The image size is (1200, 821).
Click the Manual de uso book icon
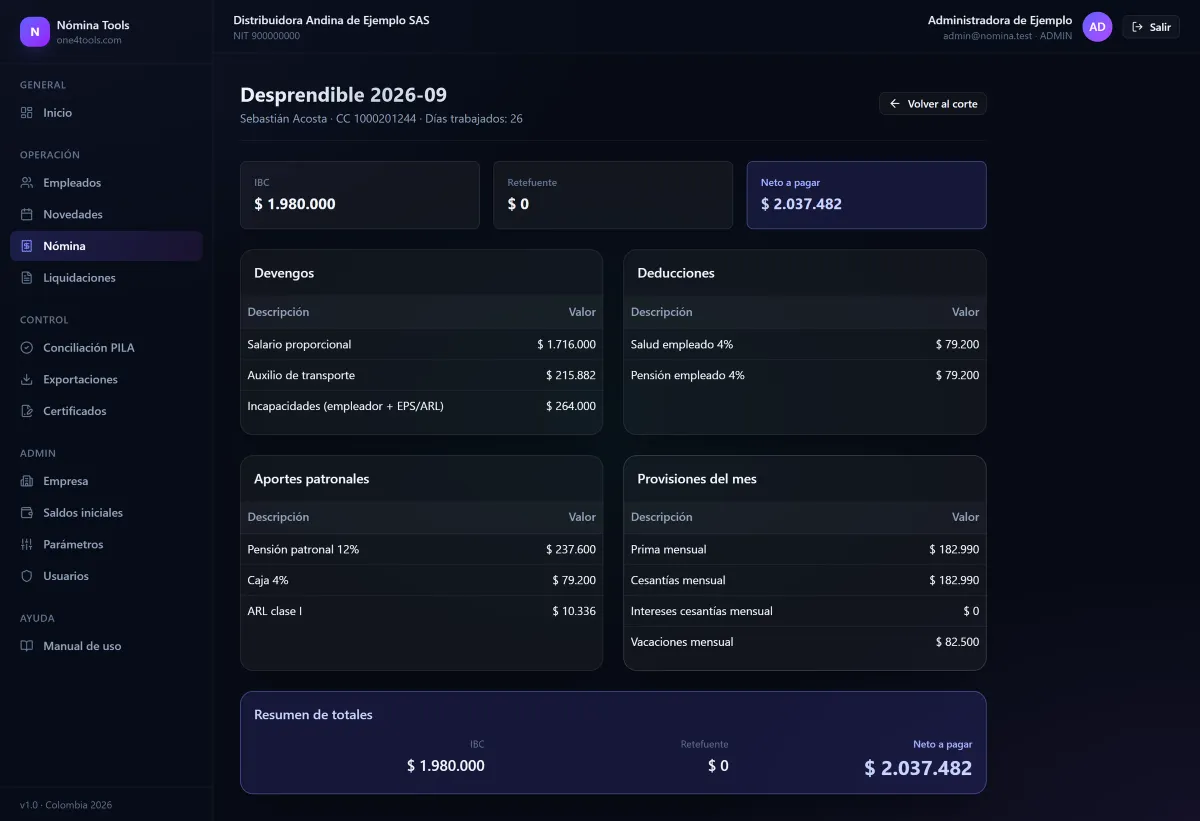[27, 646]
